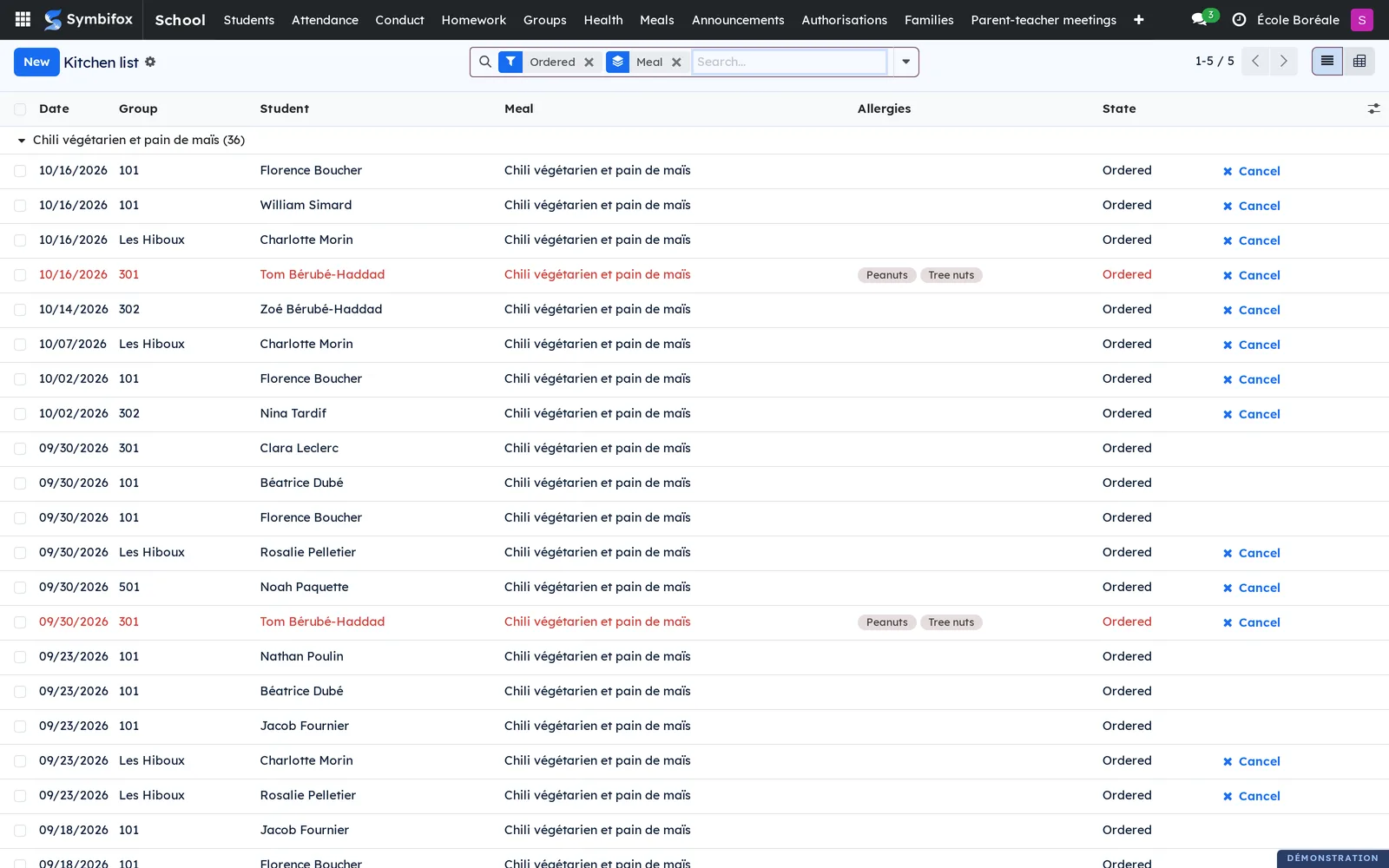Viewport: 1389px width, 868px height.
Task: Remove the Ordered filter
Action: click(x=589, y=62)
